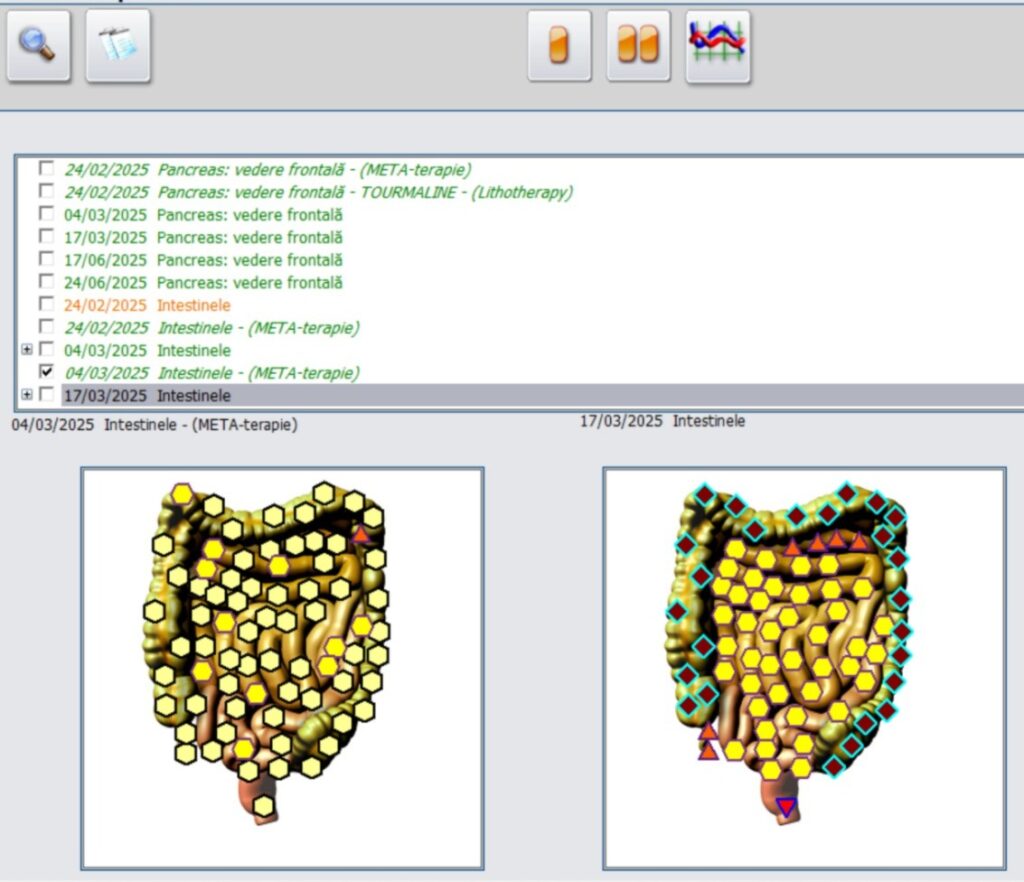Select the 24/02/2025 Intestinele META-terapie entry
Screen dimensions: 1024x882
pos(211,328)
